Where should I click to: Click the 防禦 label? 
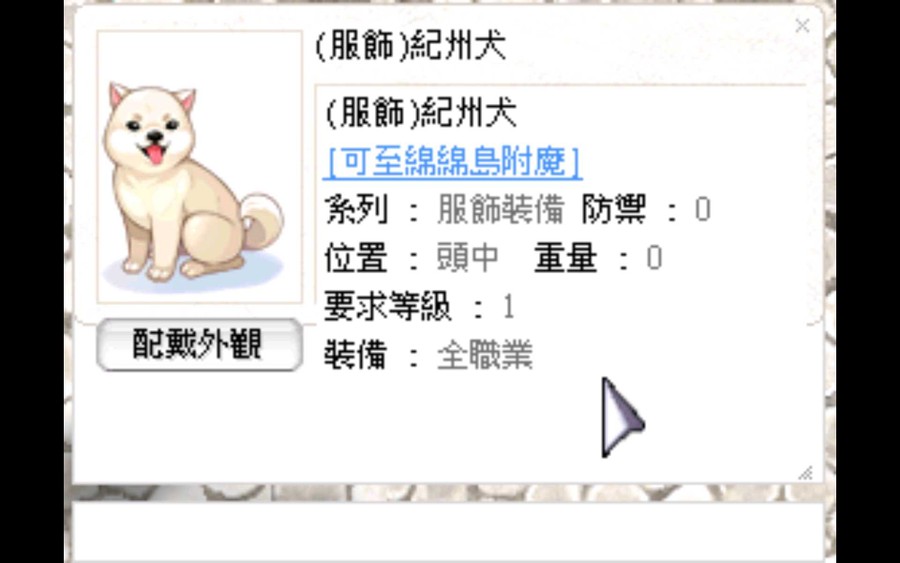[614, 209]
